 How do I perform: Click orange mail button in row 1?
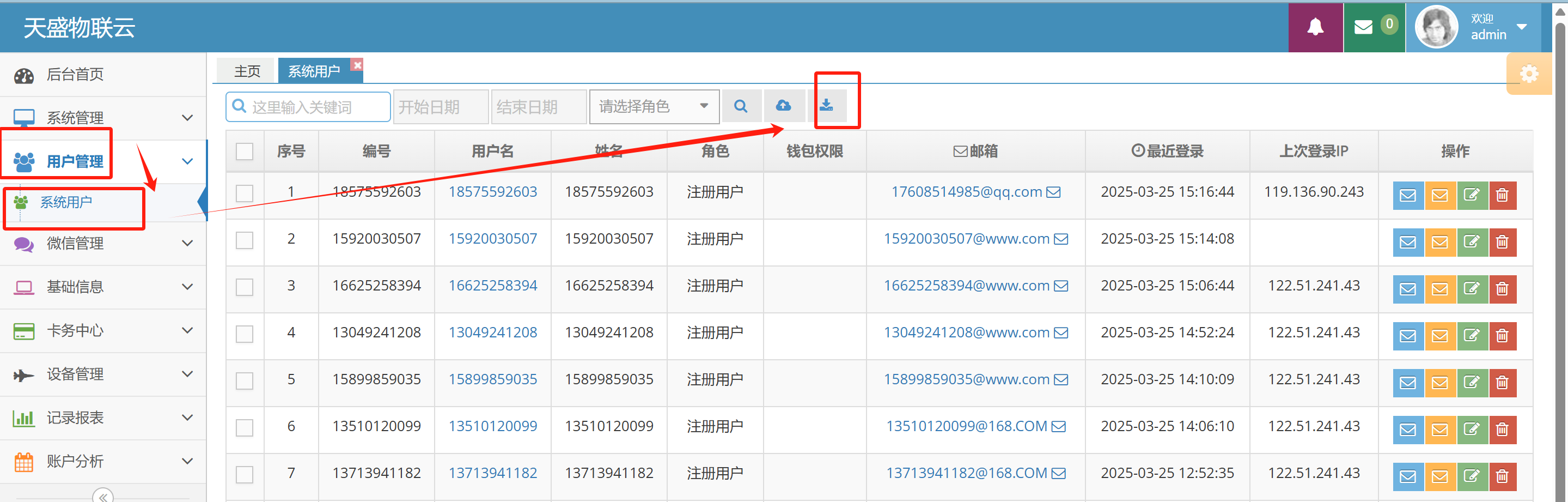coord(1439,196)
